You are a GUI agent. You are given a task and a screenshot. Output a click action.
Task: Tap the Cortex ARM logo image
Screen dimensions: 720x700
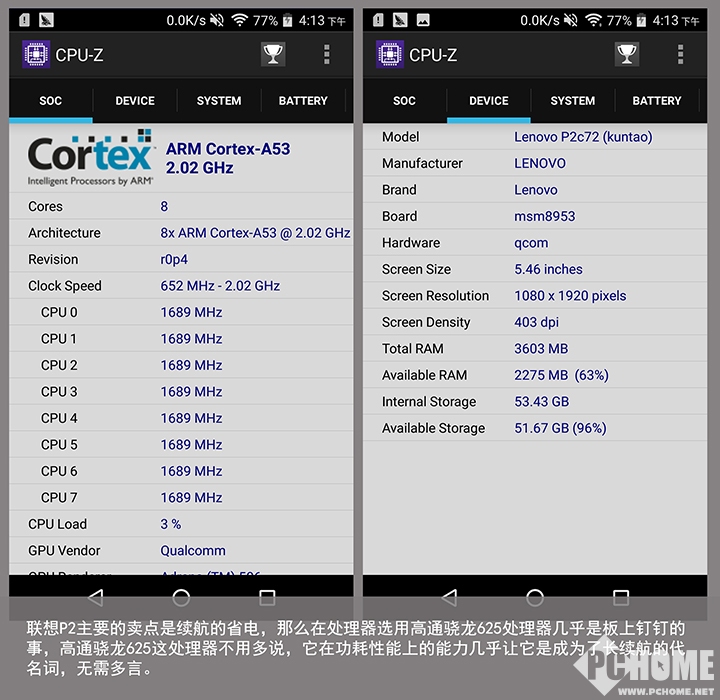[90, 158]
